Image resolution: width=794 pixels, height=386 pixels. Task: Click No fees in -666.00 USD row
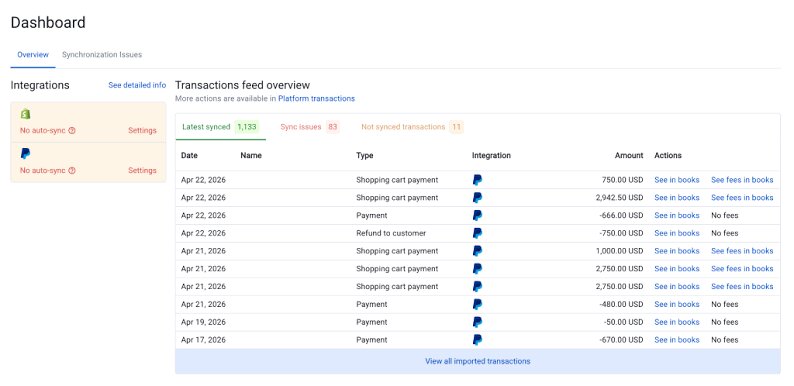725,215
